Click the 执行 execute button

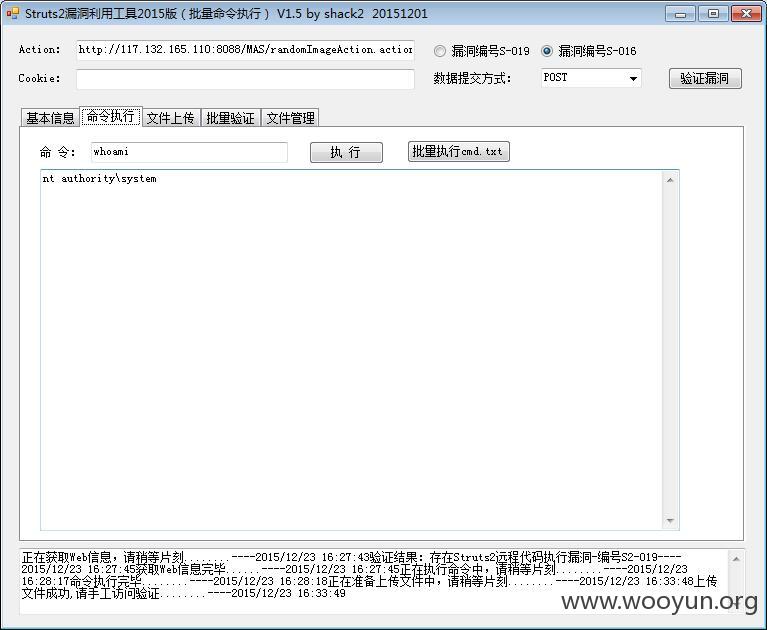coord(346,152)
